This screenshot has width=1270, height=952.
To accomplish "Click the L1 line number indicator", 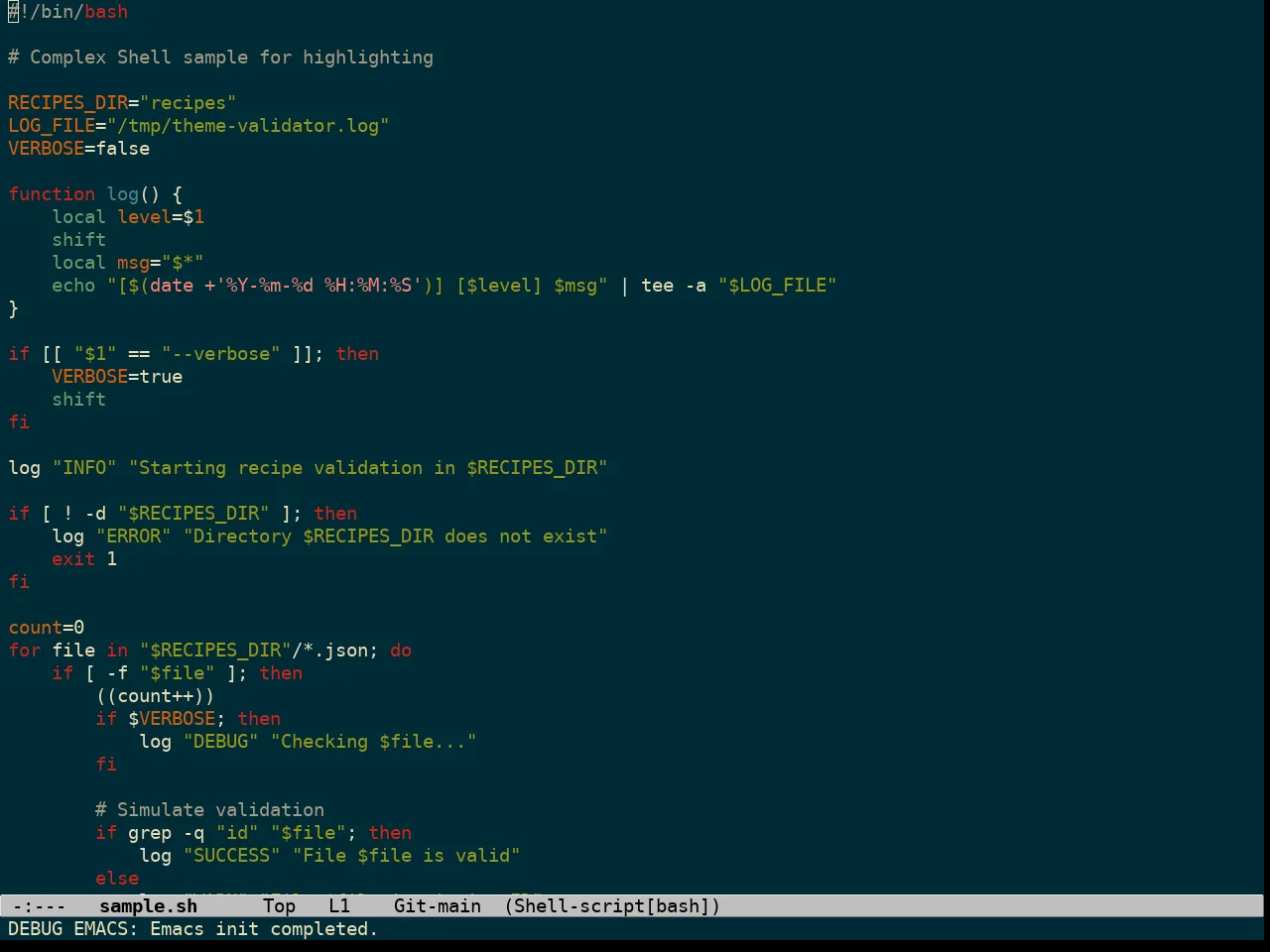I will click(339, 905).
